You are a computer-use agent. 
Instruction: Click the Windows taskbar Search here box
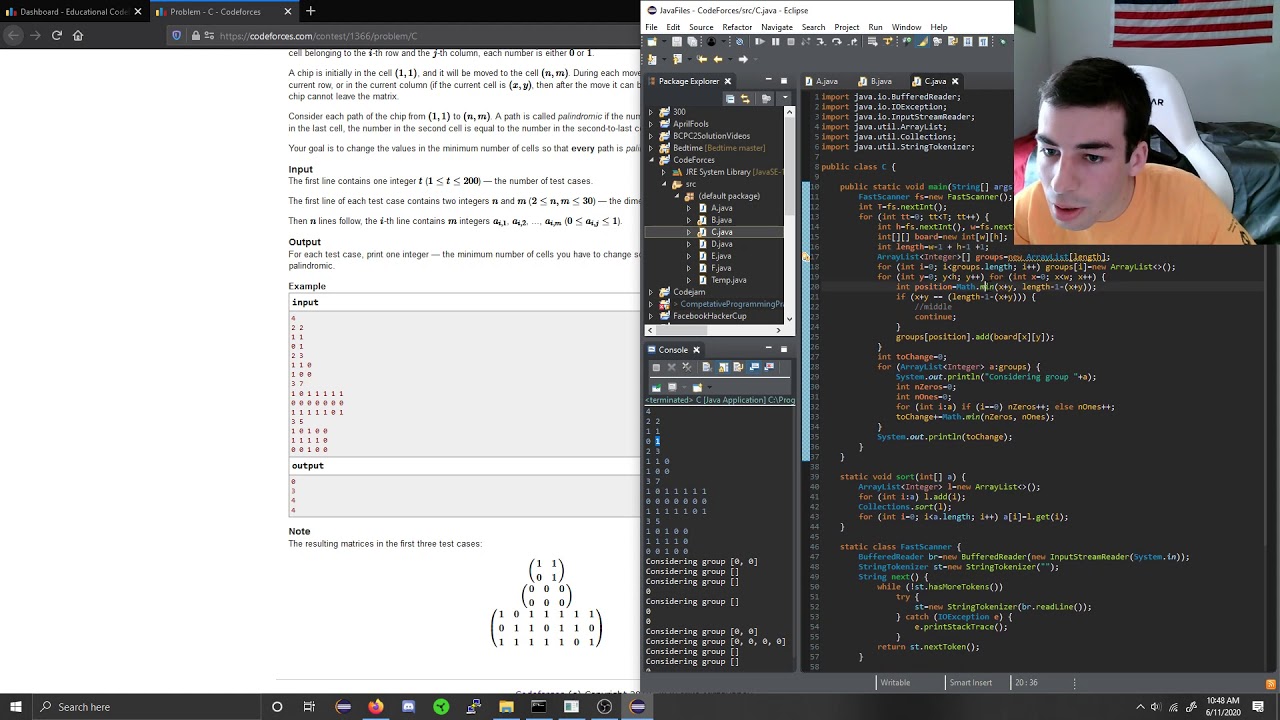(145, 707)
